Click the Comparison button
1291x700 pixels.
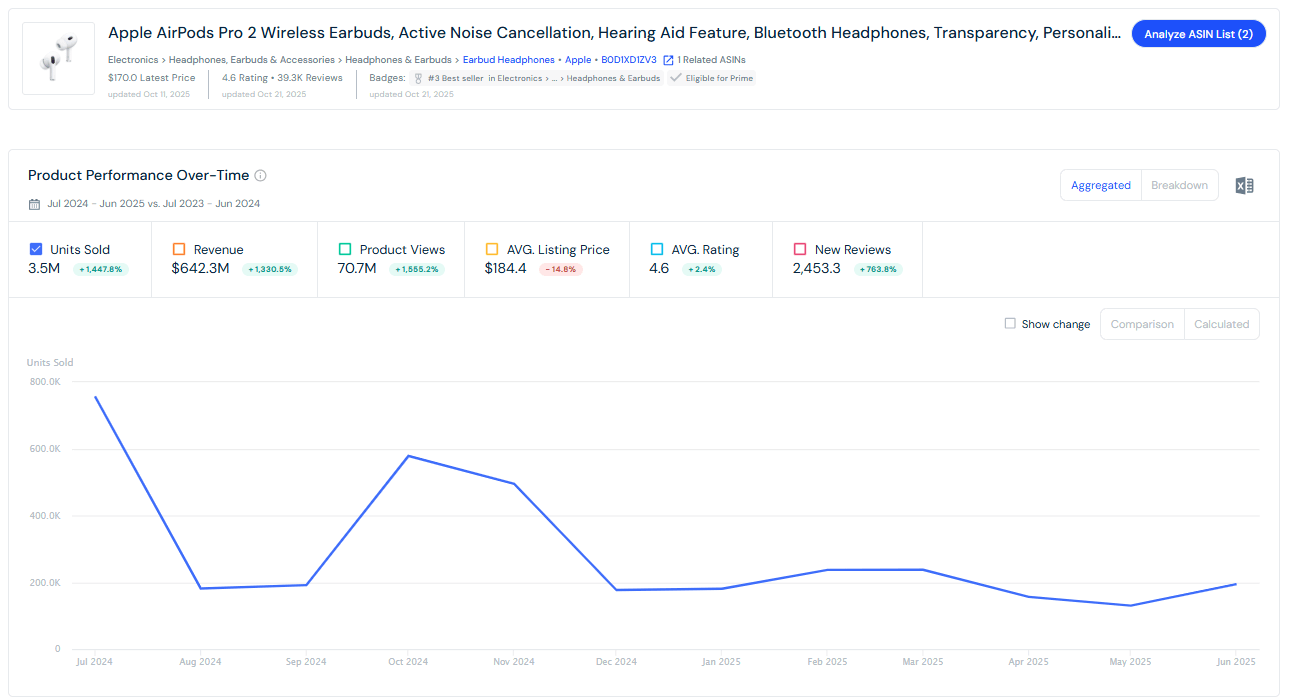1142,324
